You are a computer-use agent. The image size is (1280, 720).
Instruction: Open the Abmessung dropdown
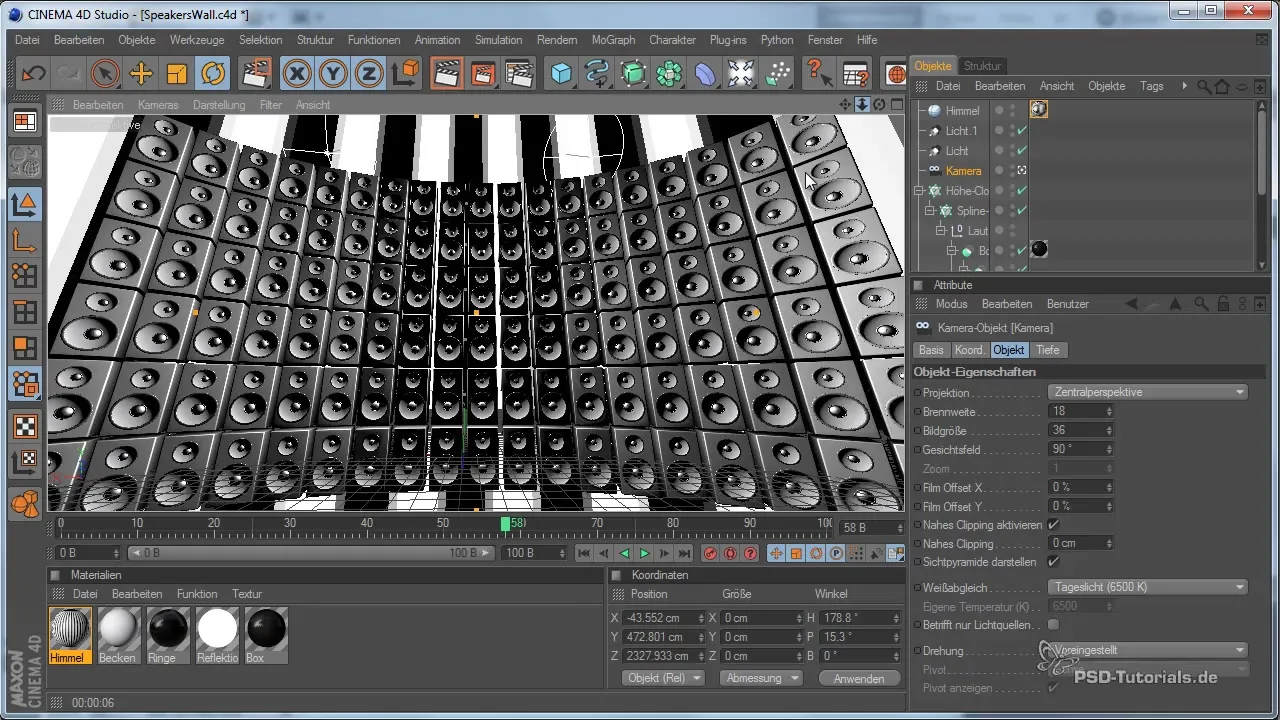763,678
